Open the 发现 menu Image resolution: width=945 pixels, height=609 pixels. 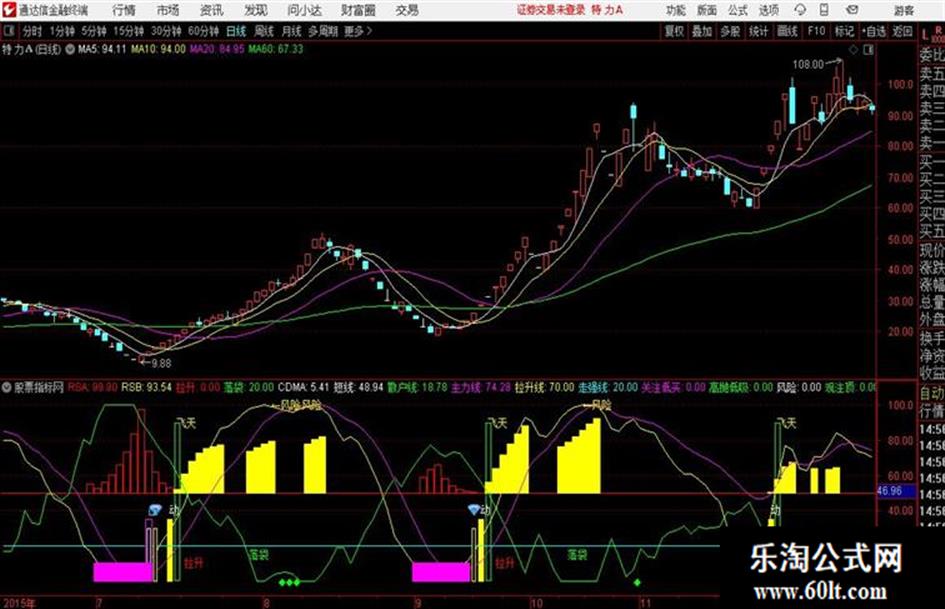click(256, 10)
